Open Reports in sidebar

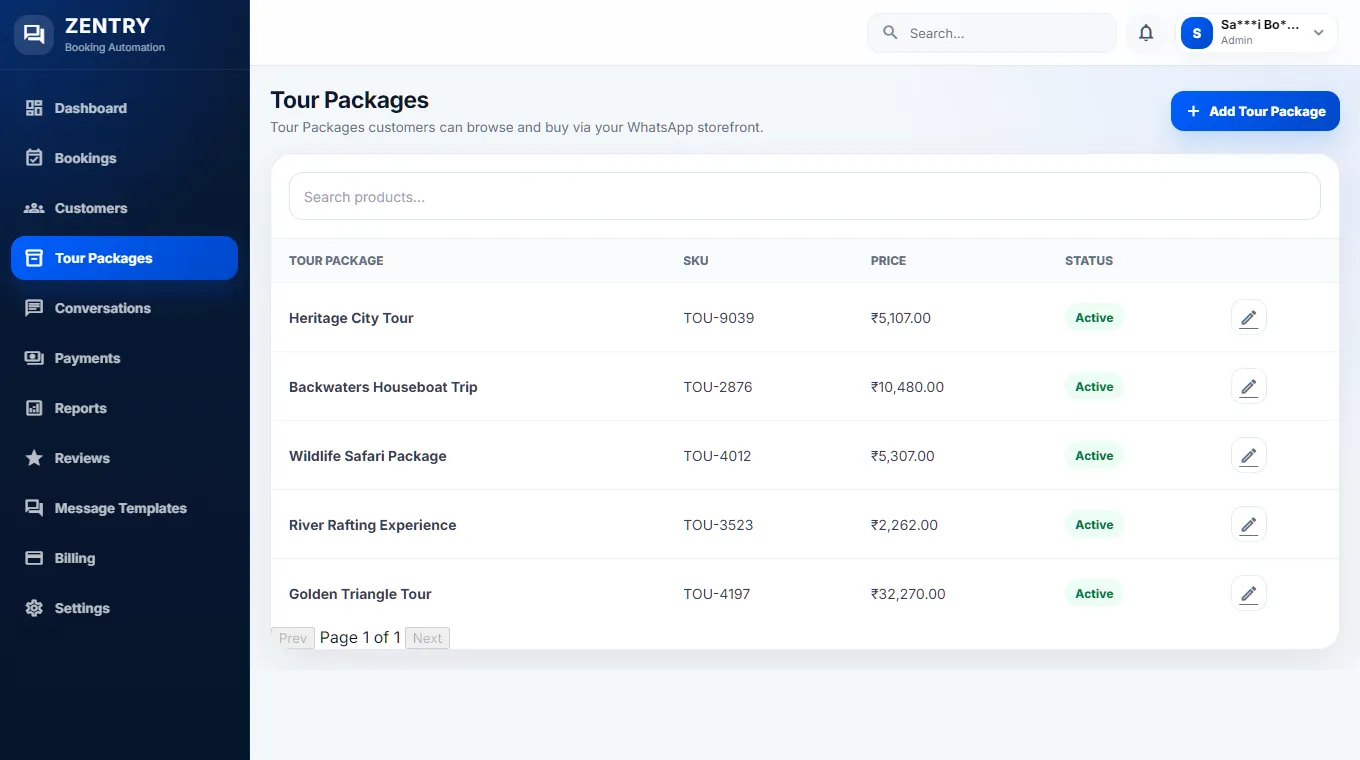tap(124, 408)
